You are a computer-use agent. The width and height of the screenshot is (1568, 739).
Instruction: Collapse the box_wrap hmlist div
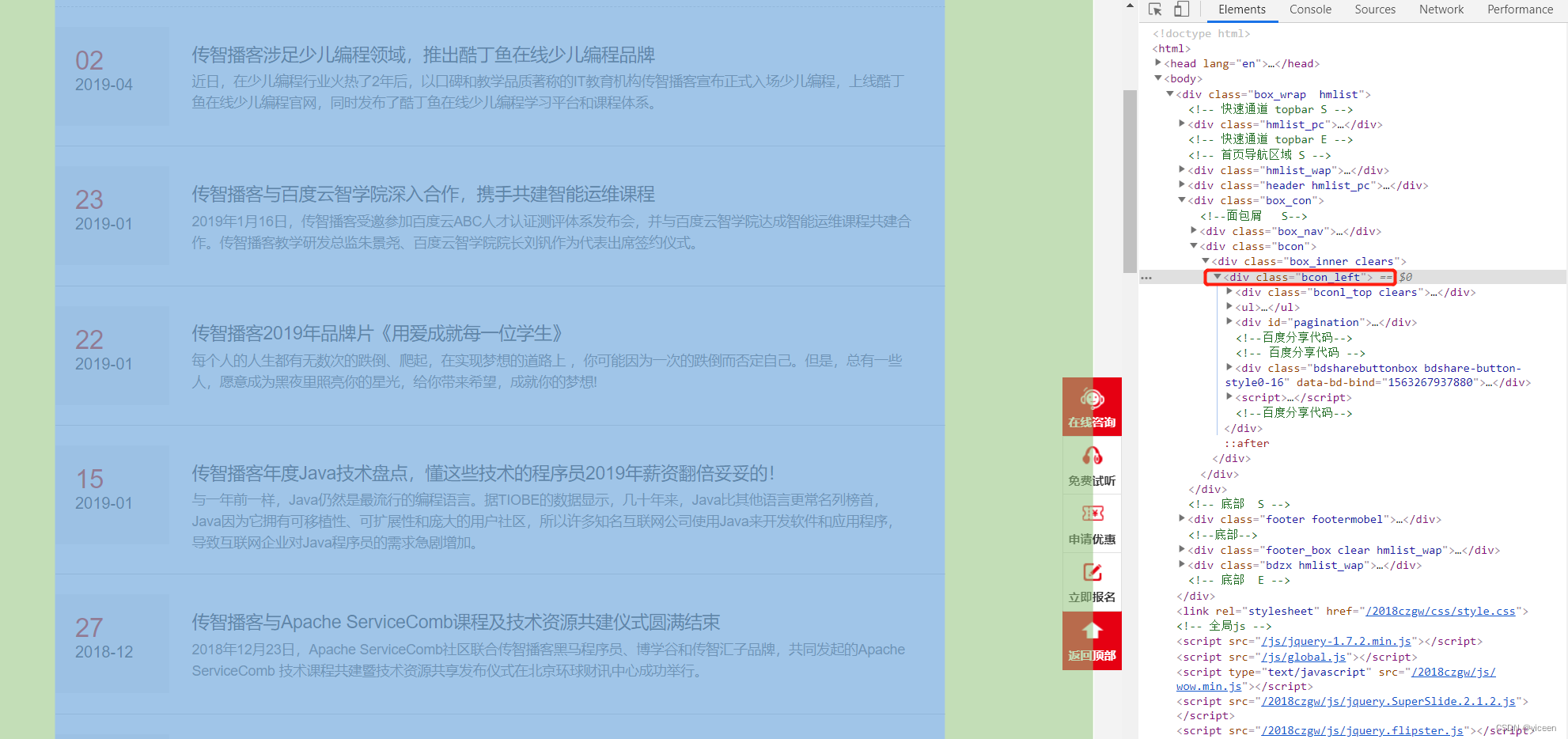click(1170, 94)
